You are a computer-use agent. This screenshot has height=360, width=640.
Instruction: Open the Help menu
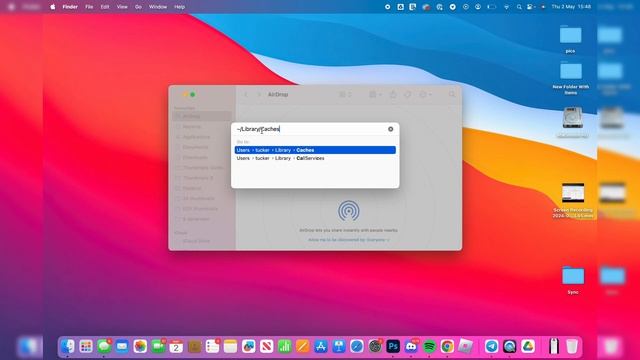pos(180,7)
